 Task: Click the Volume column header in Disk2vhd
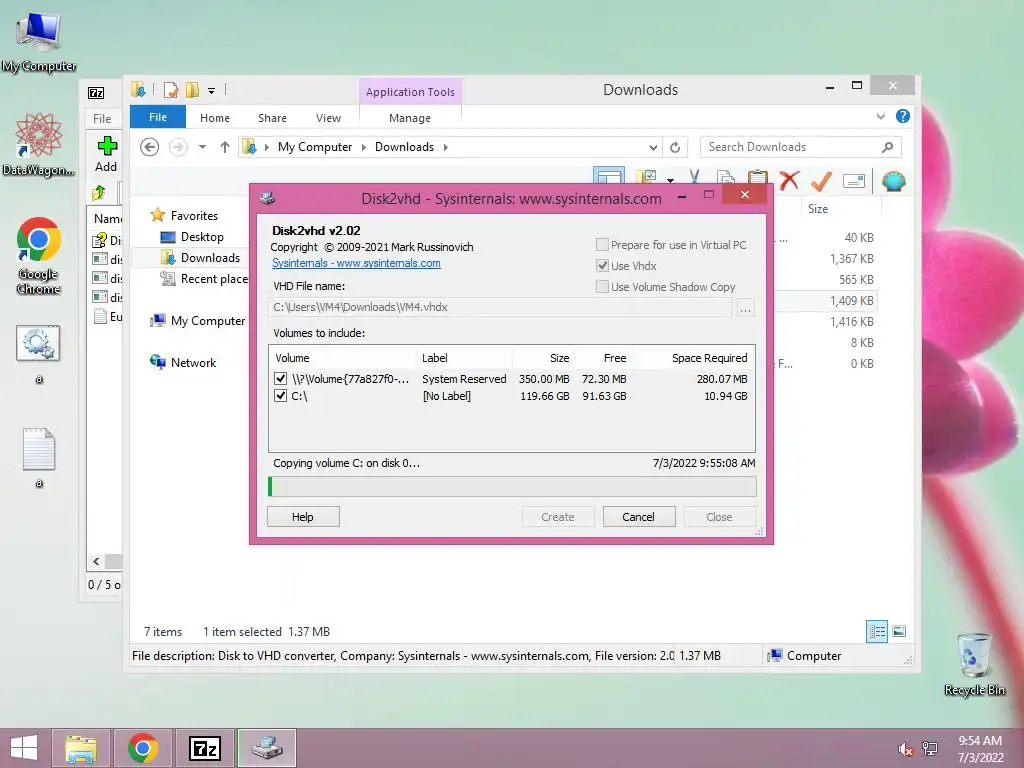click(x=343, y=358)
